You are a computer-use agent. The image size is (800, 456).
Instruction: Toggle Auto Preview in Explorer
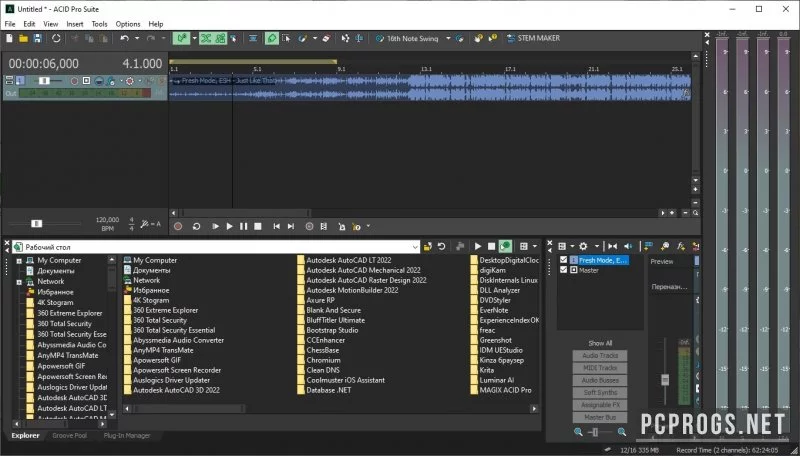505,247
